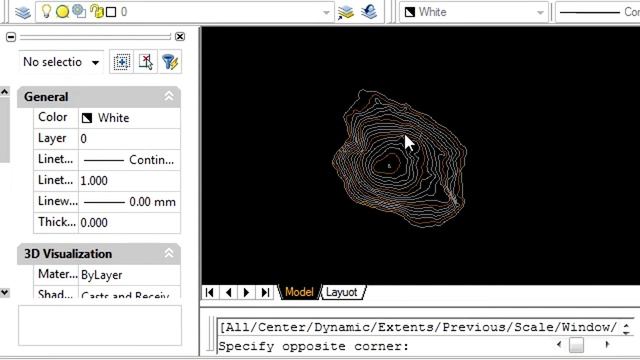This screenshot has height=360, width=640.
Task: Go to previous layout tab arrow
Action: pos(229,292)
